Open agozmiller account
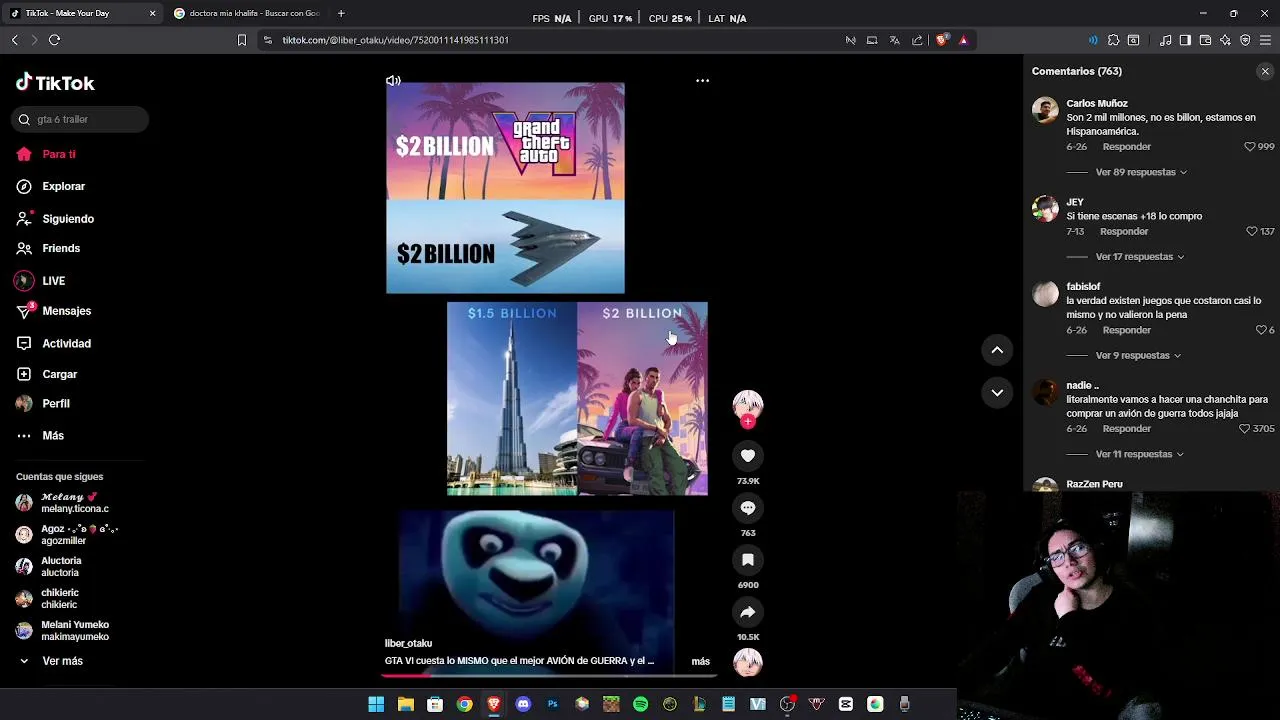Image resolution: width=1280 pixels, height=720 pixels. click(67, 535)
